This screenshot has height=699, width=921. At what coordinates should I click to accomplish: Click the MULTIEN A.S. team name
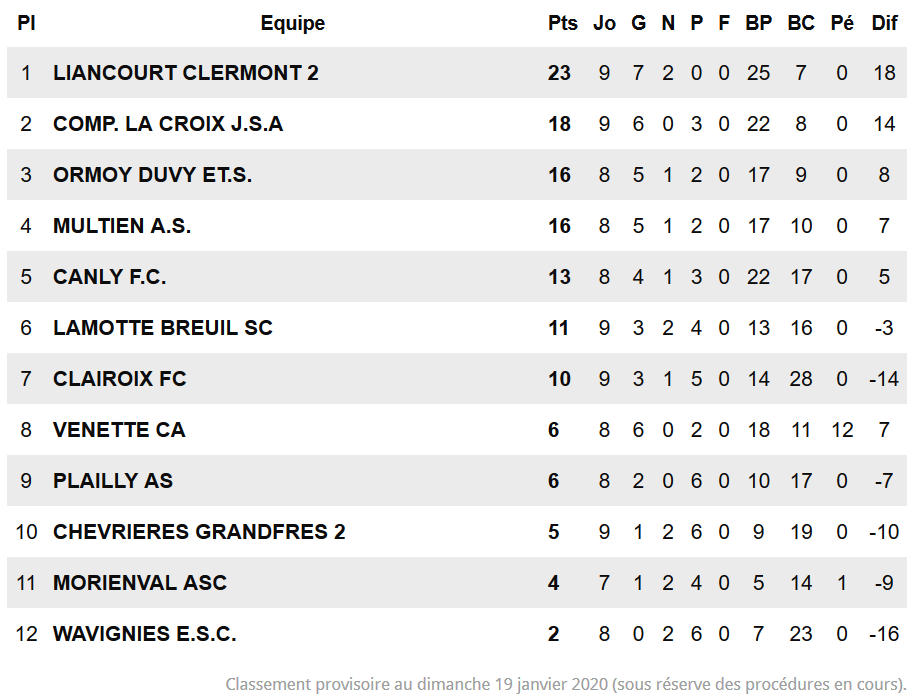click(122, 226)
